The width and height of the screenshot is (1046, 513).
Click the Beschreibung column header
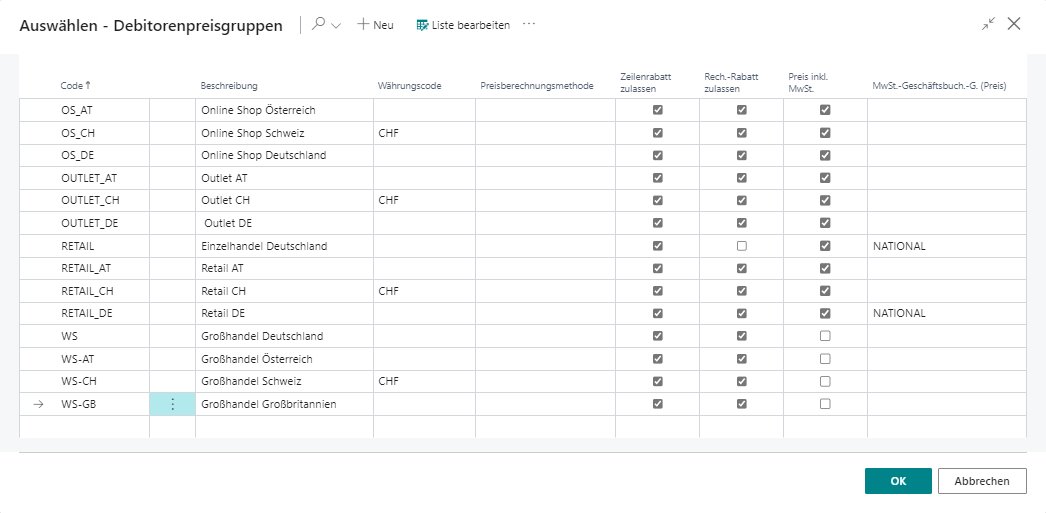coord(229,86)
